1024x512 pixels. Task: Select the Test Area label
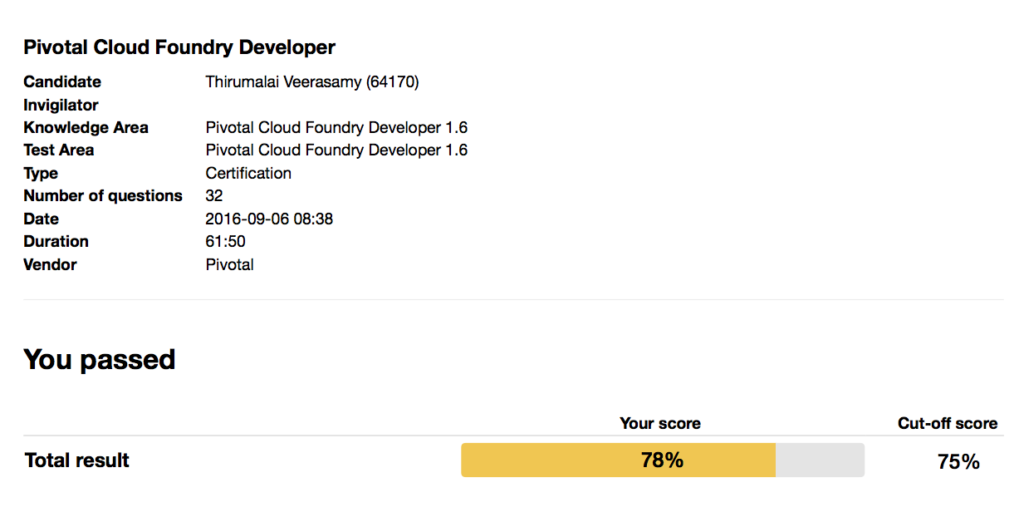coord(59,150)
